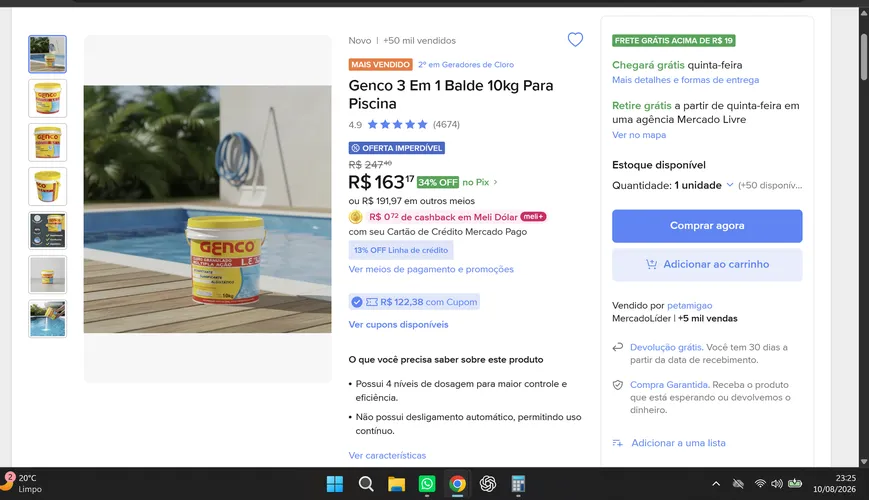Click the '34% OFF' green tag
The height and width of the screenshot is (500, 869).
[438, 182]
